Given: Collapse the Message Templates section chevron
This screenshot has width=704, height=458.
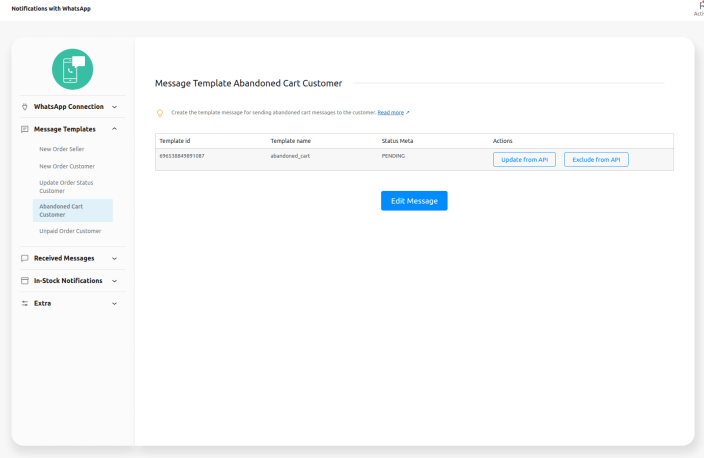Looking at the screenshot, I should click(x=114, y=129).
